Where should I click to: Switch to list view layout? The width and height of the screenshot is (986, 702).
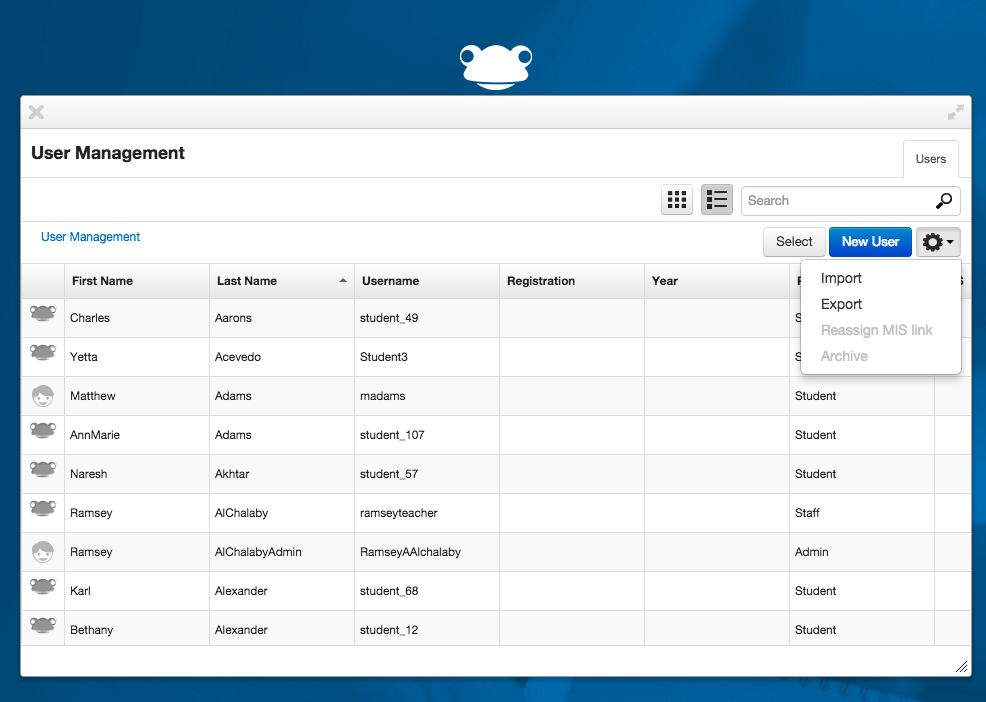point(717,200)
